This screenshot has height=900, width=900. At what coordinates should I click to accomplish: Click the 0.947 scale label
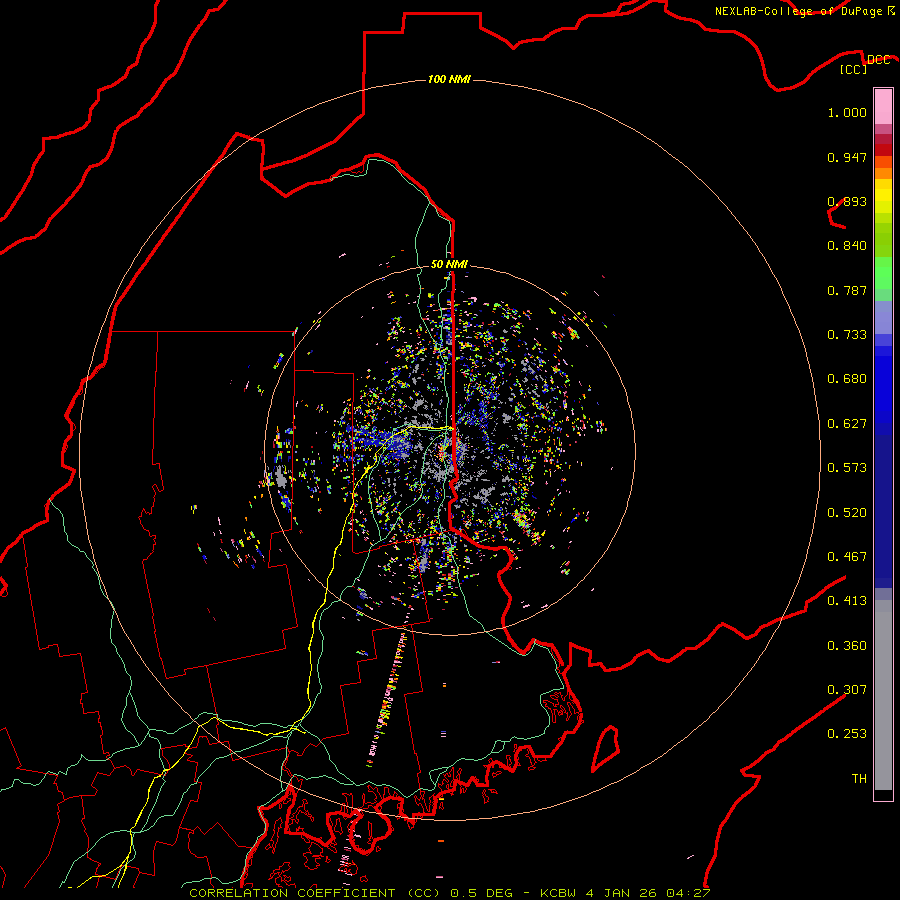pos(847,157)
